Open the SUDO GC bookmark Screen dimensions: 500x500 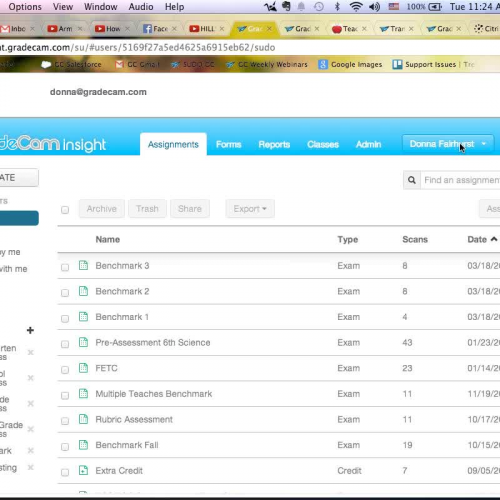[x=193, y=64]
